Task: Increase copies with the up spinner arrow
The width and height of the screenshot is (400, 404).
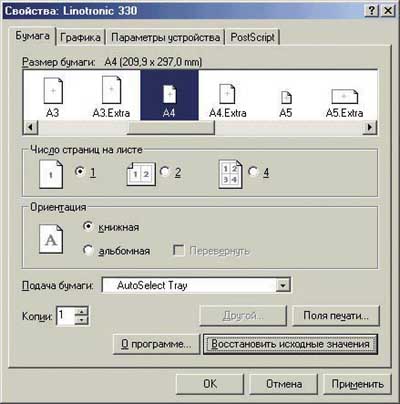Action: (82, 312)
